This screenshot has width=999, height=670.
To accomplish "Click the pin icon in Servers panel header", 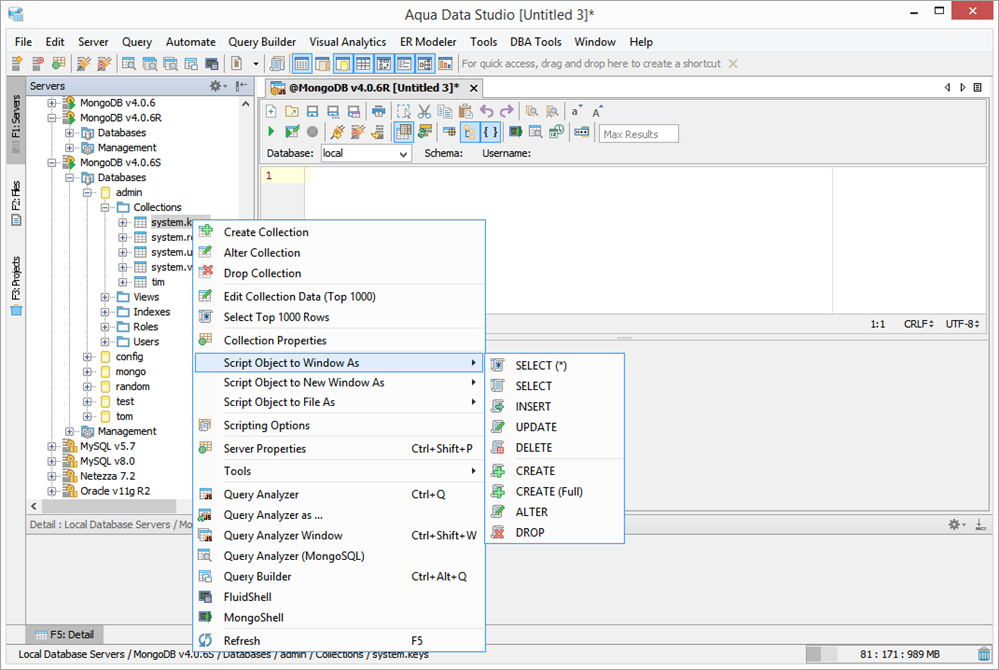I will [x=241, y=86].
